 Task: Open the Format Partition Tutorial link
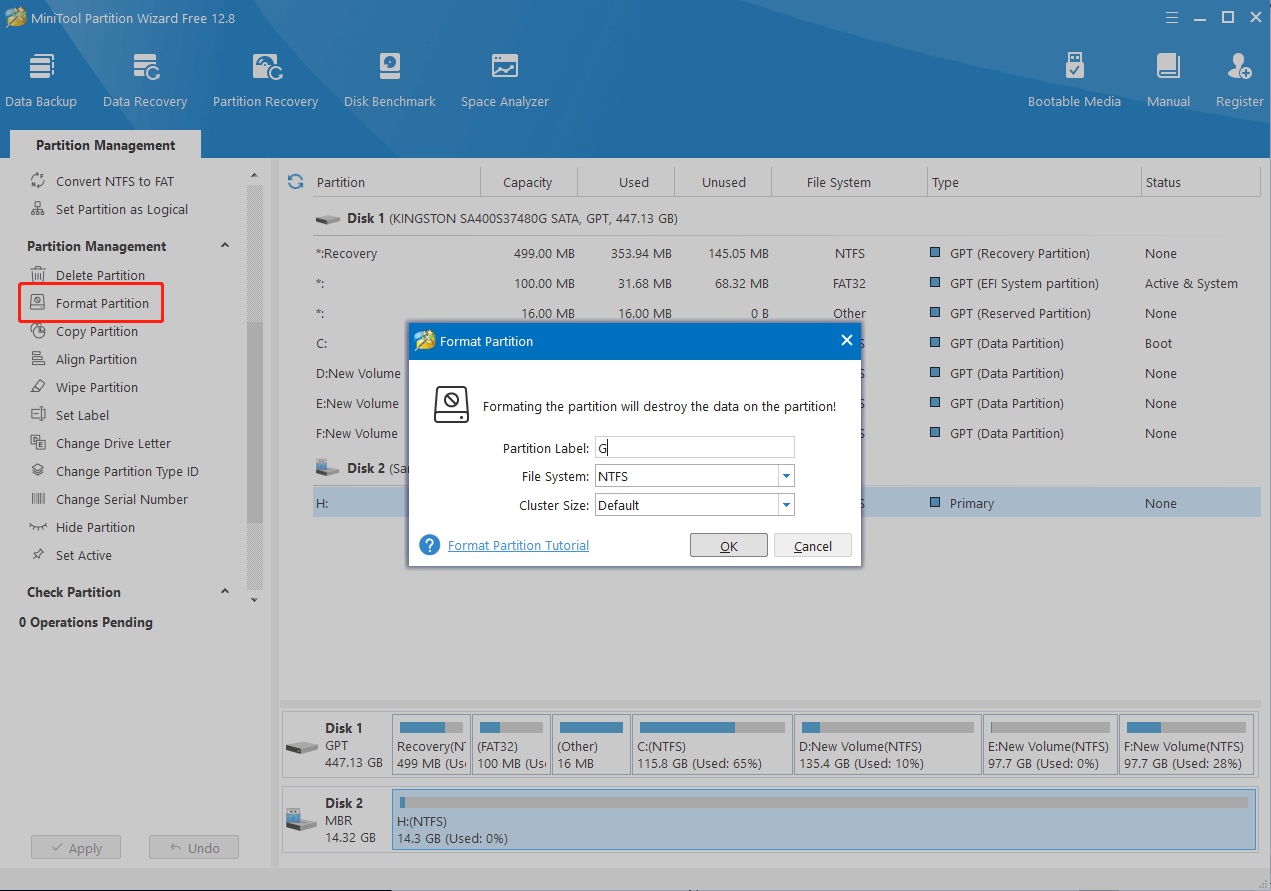pos(518,546)
